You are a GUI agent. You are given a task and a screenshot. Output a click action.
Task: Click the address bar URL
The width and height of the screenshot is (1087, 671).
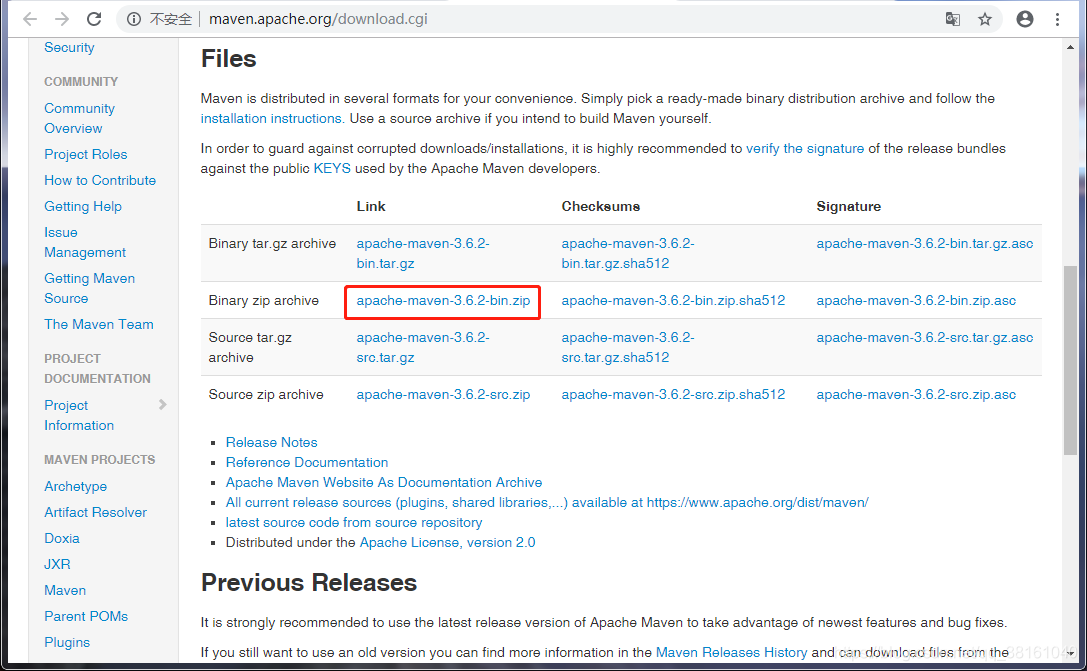318,19
